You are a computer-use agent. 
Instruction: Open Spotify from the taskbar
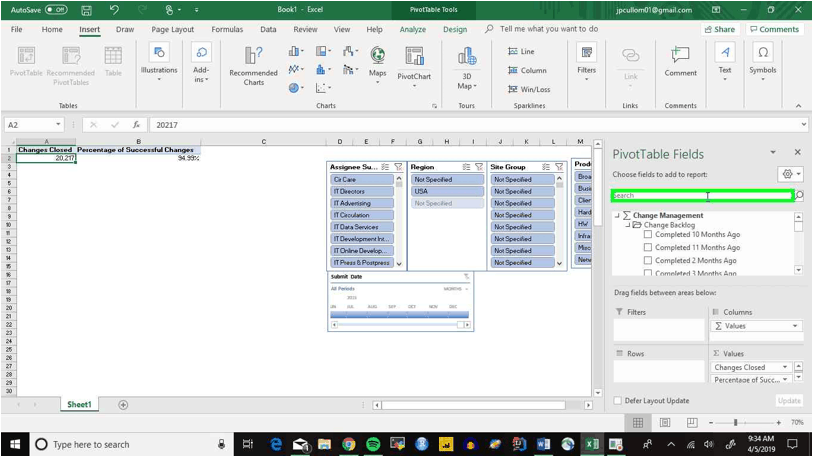click(x=373, y=444)
